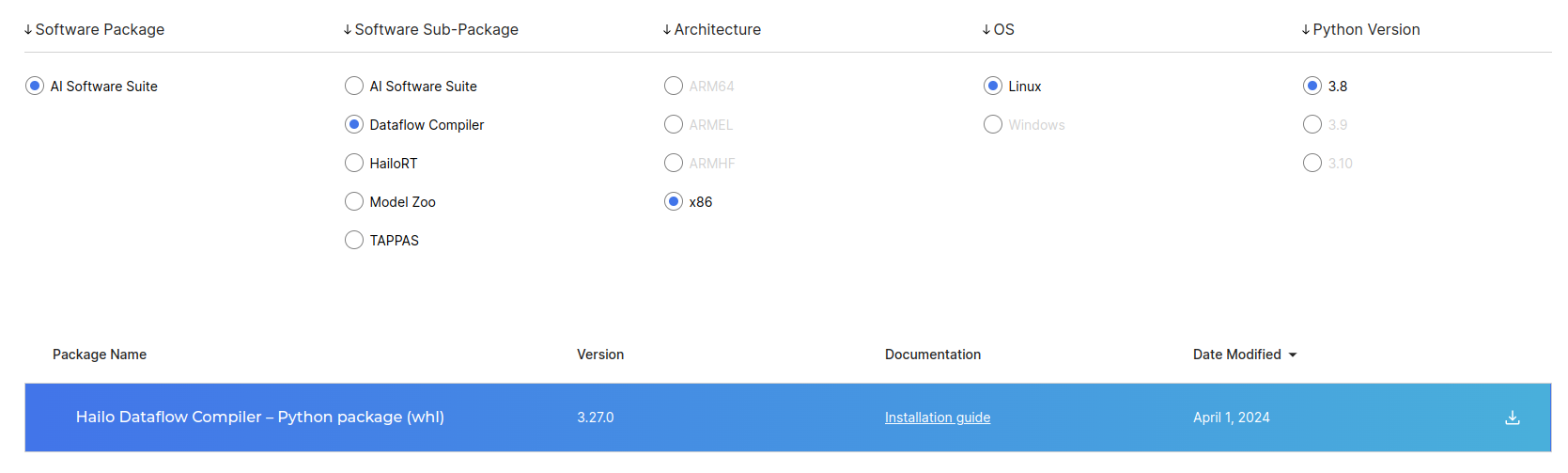Select AI Software Suite software package radio
This screenshot has width=1568, height=473.
coord(35,87)
